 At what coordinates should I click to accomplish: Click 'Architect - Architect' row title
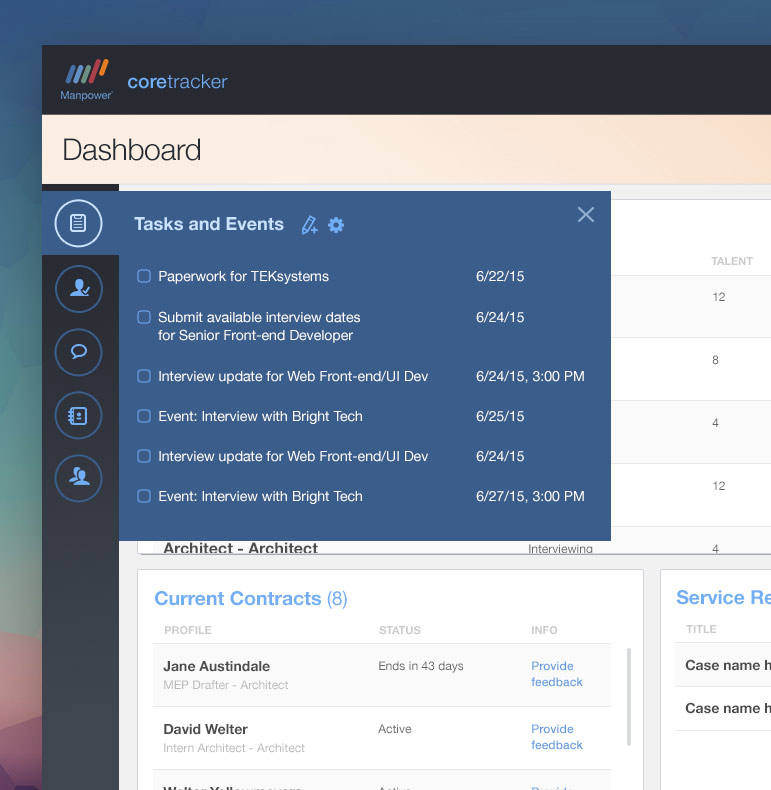[x=240, y=548]
